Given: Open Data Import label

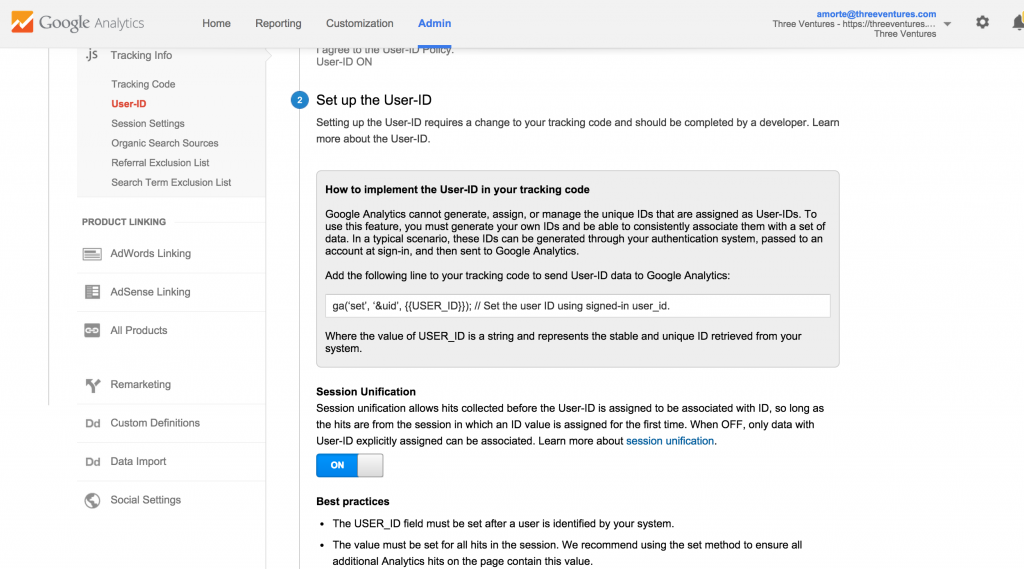Looking at the screenshot, I should 138,462.
